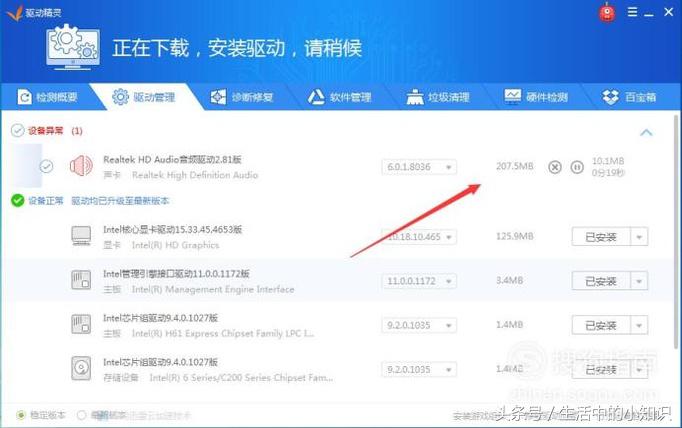The width and height of the screenshot is (682, 428).
Task: Expand the arrow beside Intel graphics 已安装 button
Action: (x=639, y=237)
